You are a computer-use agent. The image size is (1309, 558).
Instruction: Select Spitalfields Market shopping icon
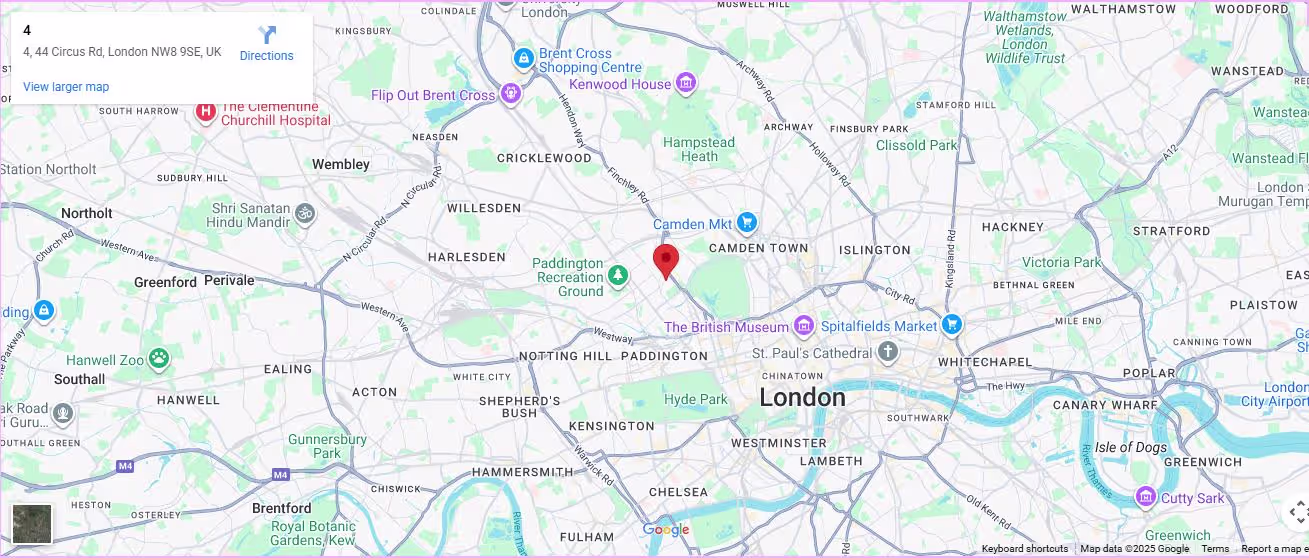pos(951,325)
